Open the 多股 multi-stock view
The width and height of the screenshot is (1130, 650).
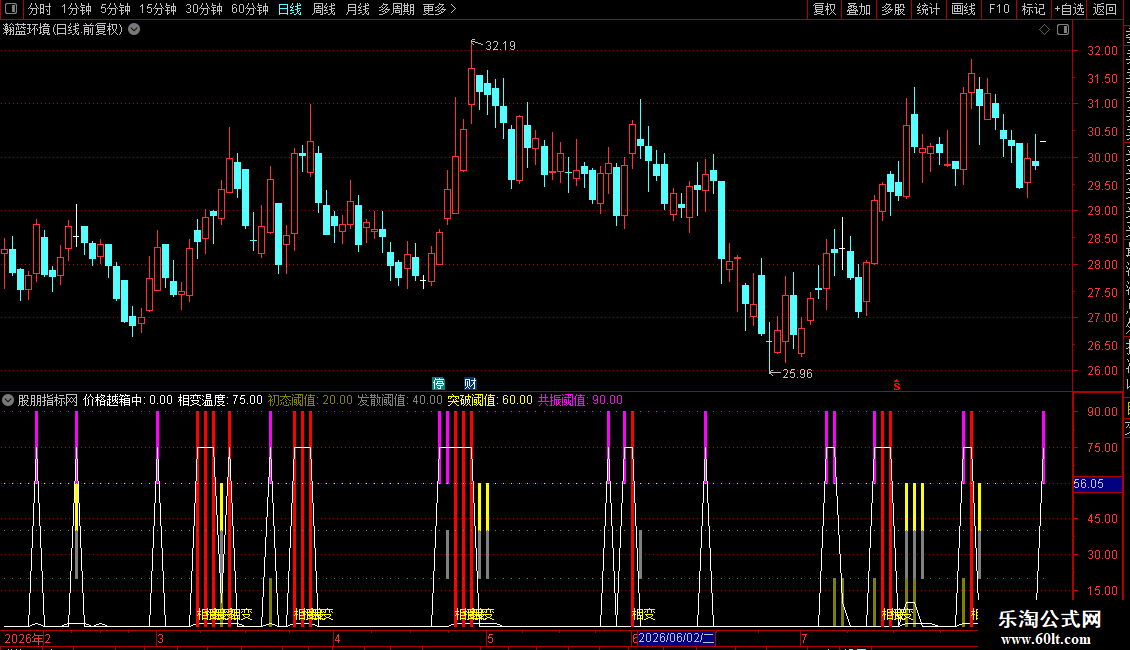pyautogui.click(x=893, y=9)
